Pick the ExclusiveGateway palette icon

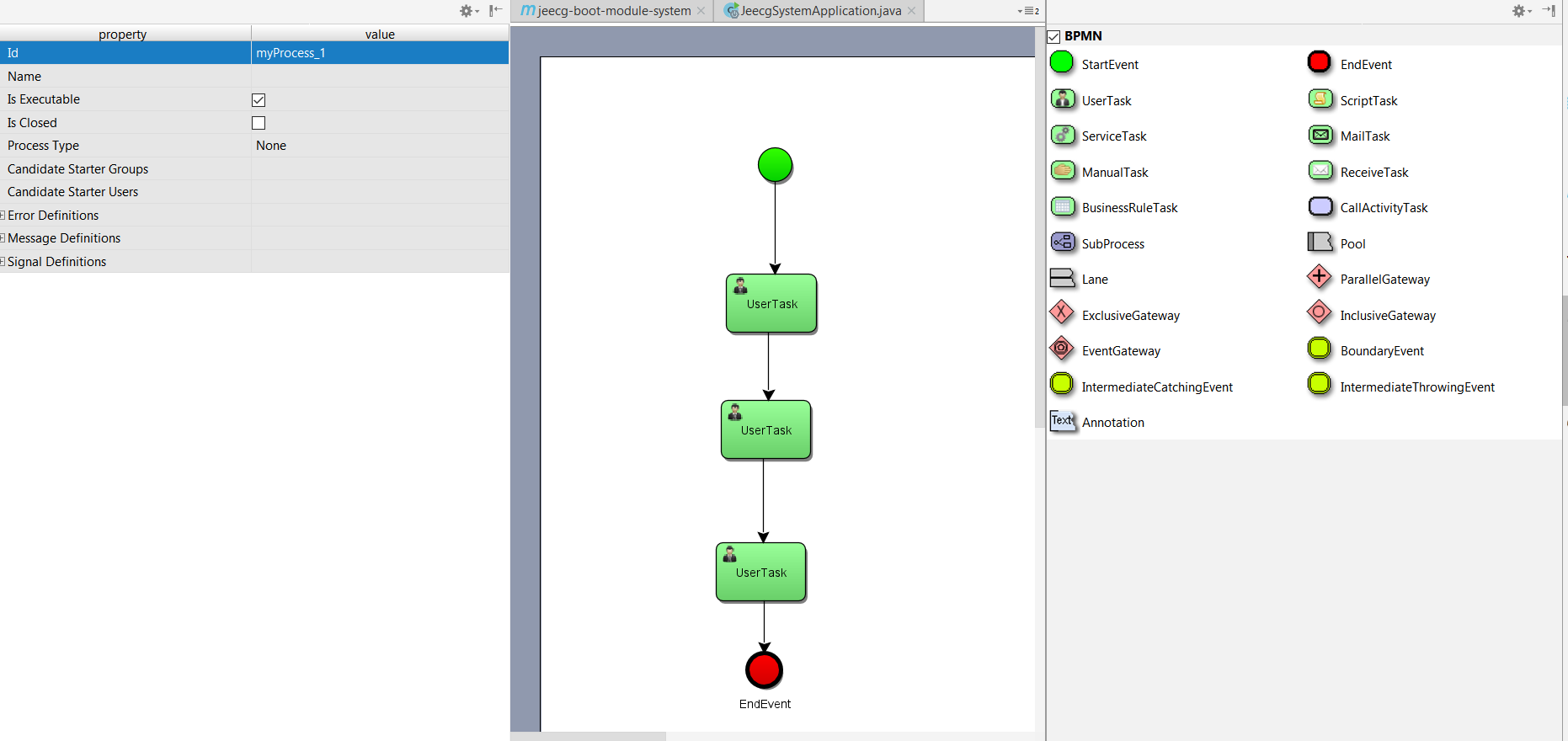1062,313
